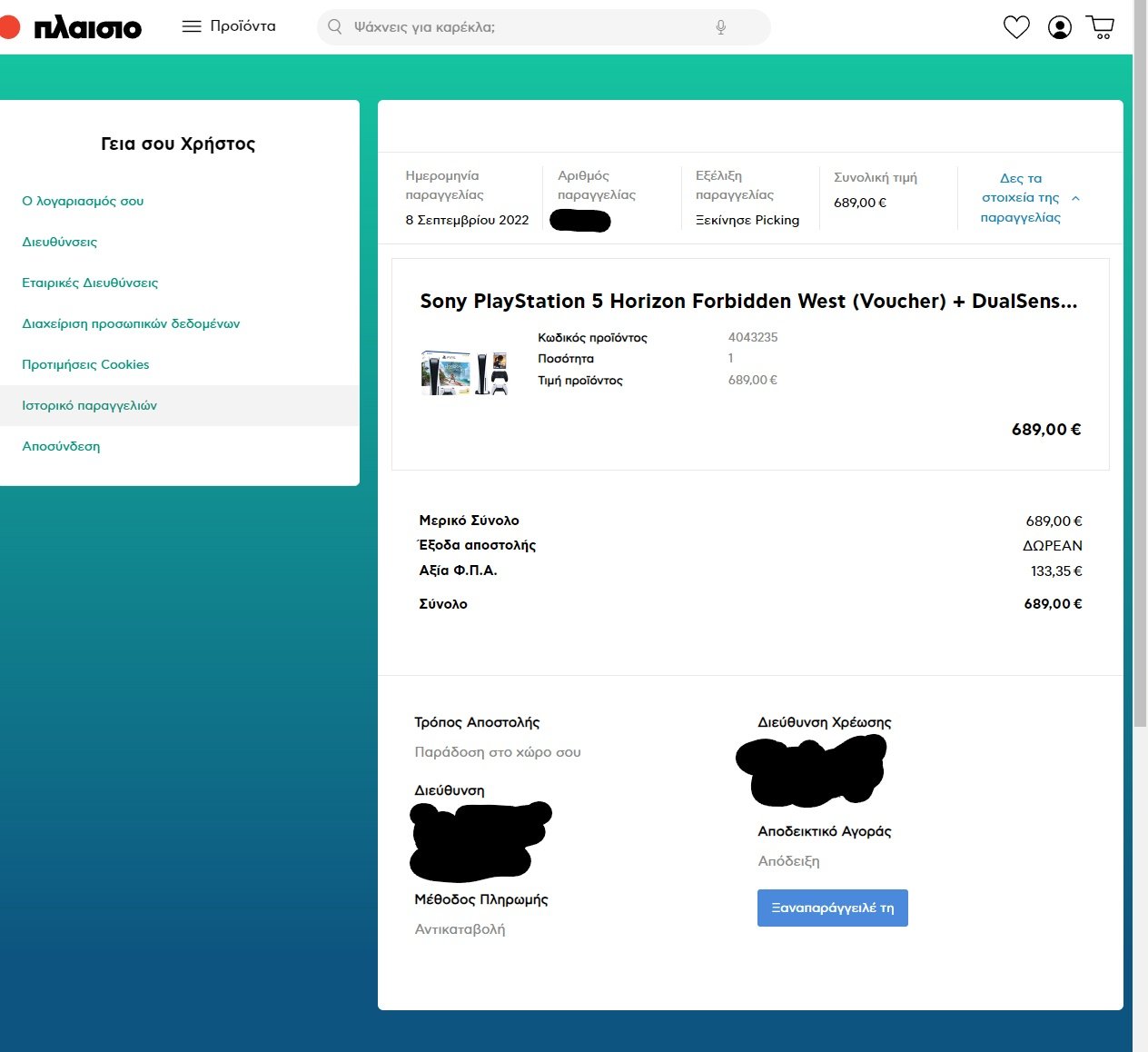The width and height of the screenshot is (1148, 1052).
Task: Open 'Ο λογαριασμός σου' link
Action: (x=83, y=201)
